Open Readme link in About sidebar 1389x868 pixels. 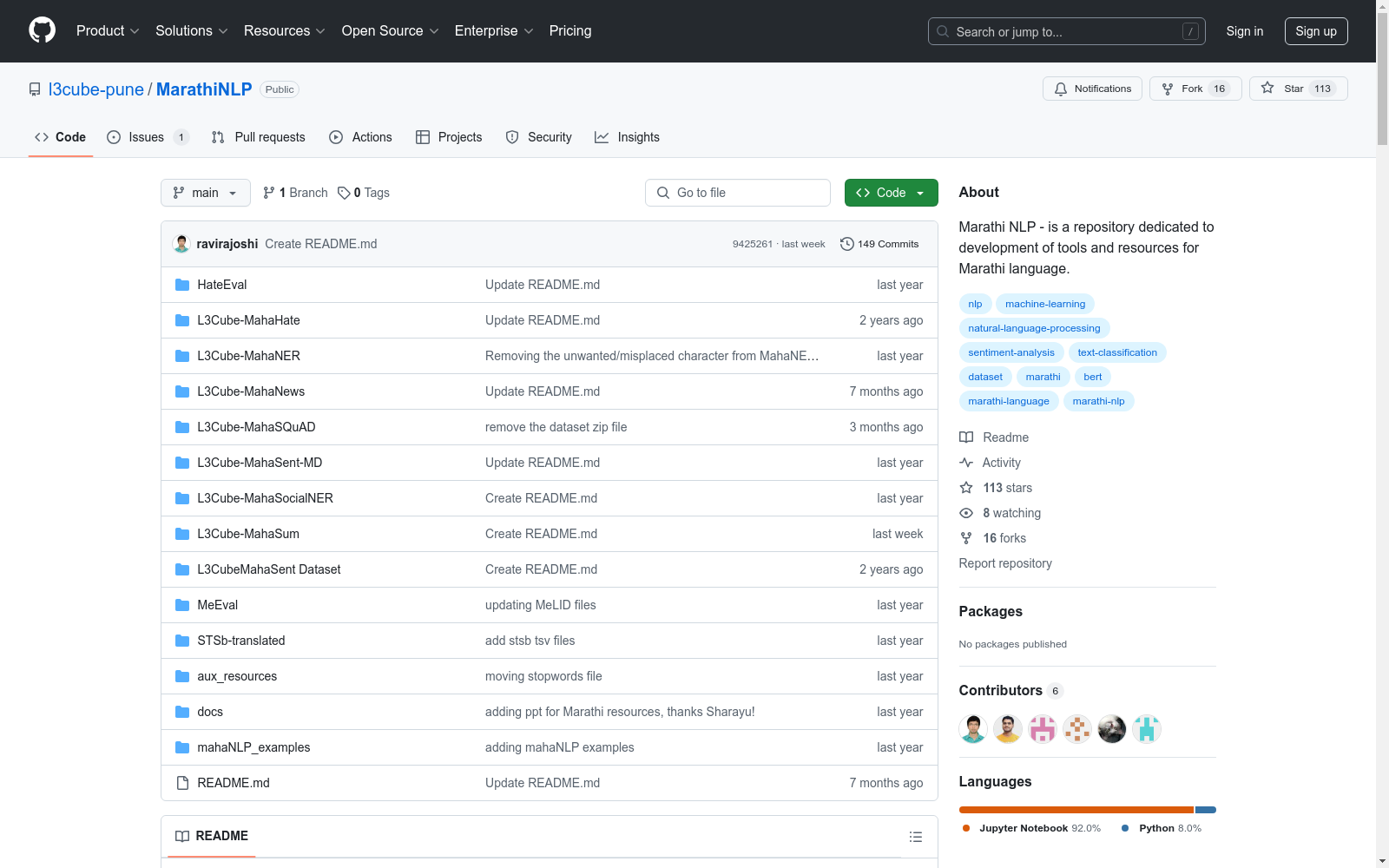pos(994,437)
